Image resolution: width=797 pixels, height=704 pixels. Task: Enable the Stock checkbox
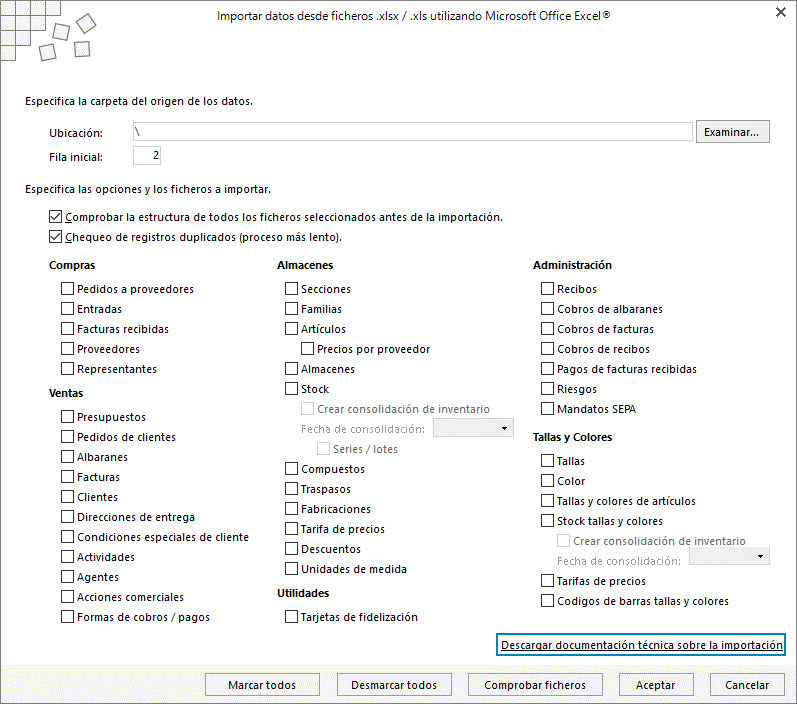pos(291,389)
